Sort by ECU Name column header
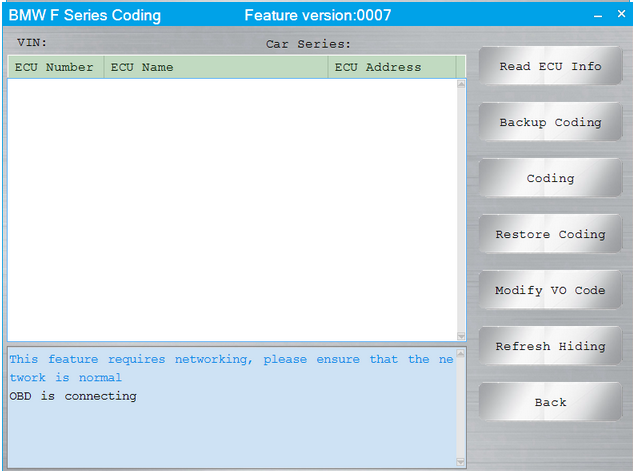The width and height of the screenshot is (633, 471). pos(216,67)
